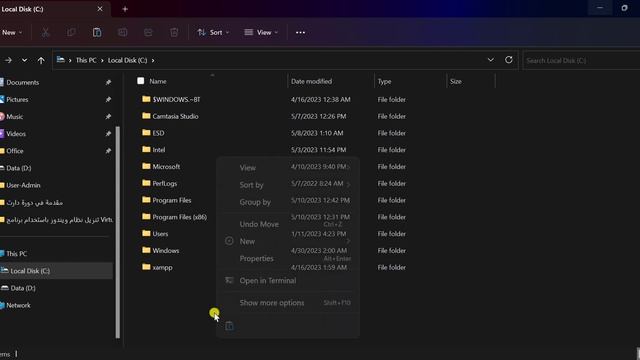Select the lower Data (D:) drive entry
The image size is (640, 360).
tap(22, 288)
